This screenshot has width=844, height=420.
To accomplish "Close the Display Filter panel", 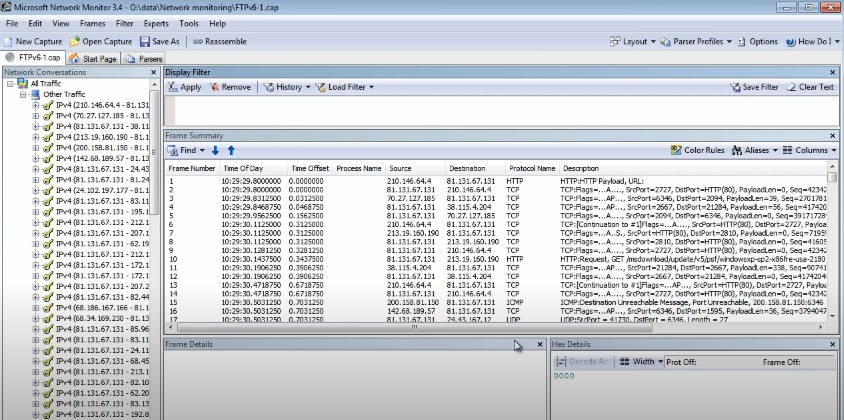I will click(x=833, y=72).
